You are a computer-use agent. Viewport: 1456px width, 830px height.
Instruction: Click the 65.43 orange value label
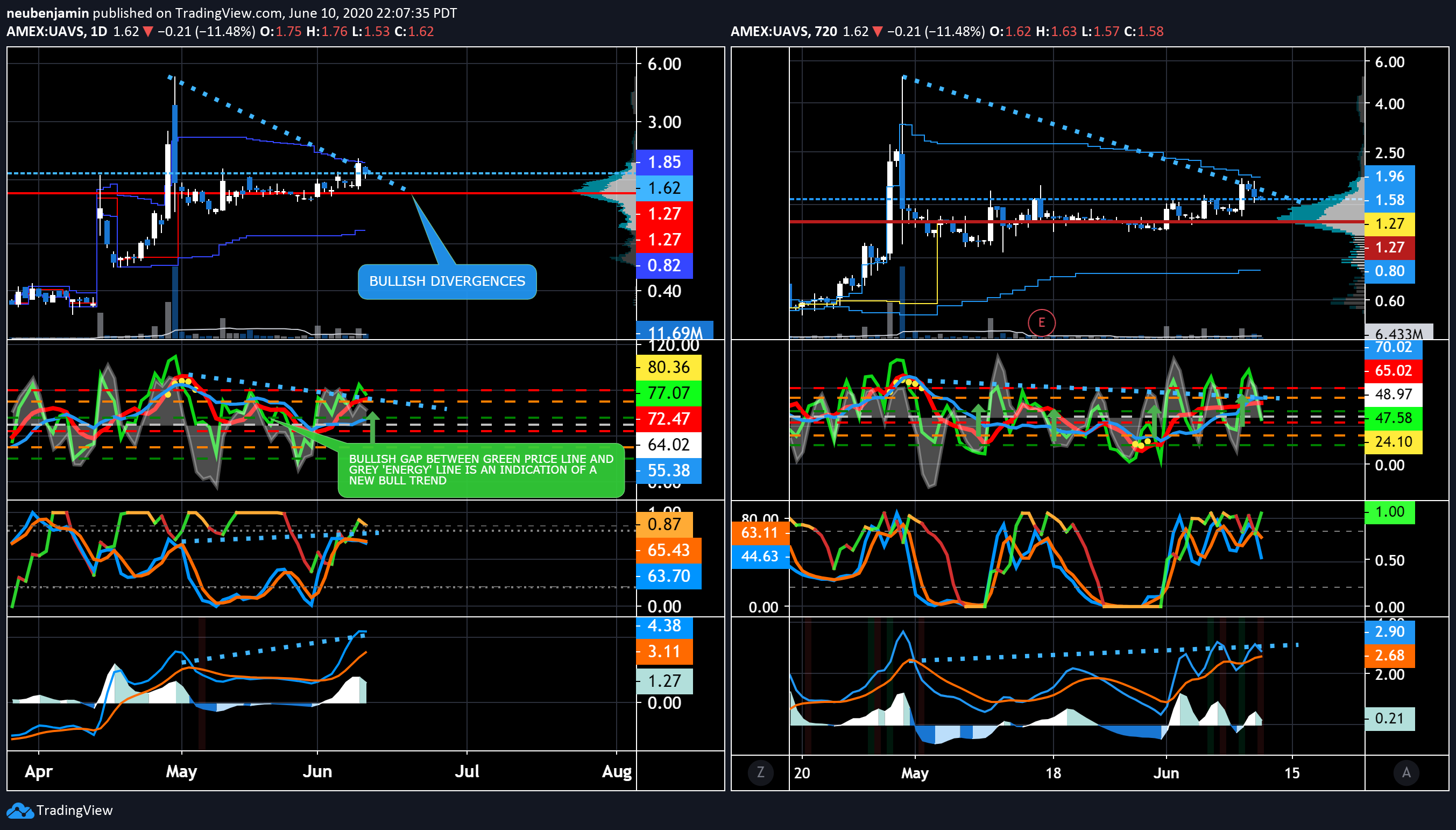pos(668,550)
